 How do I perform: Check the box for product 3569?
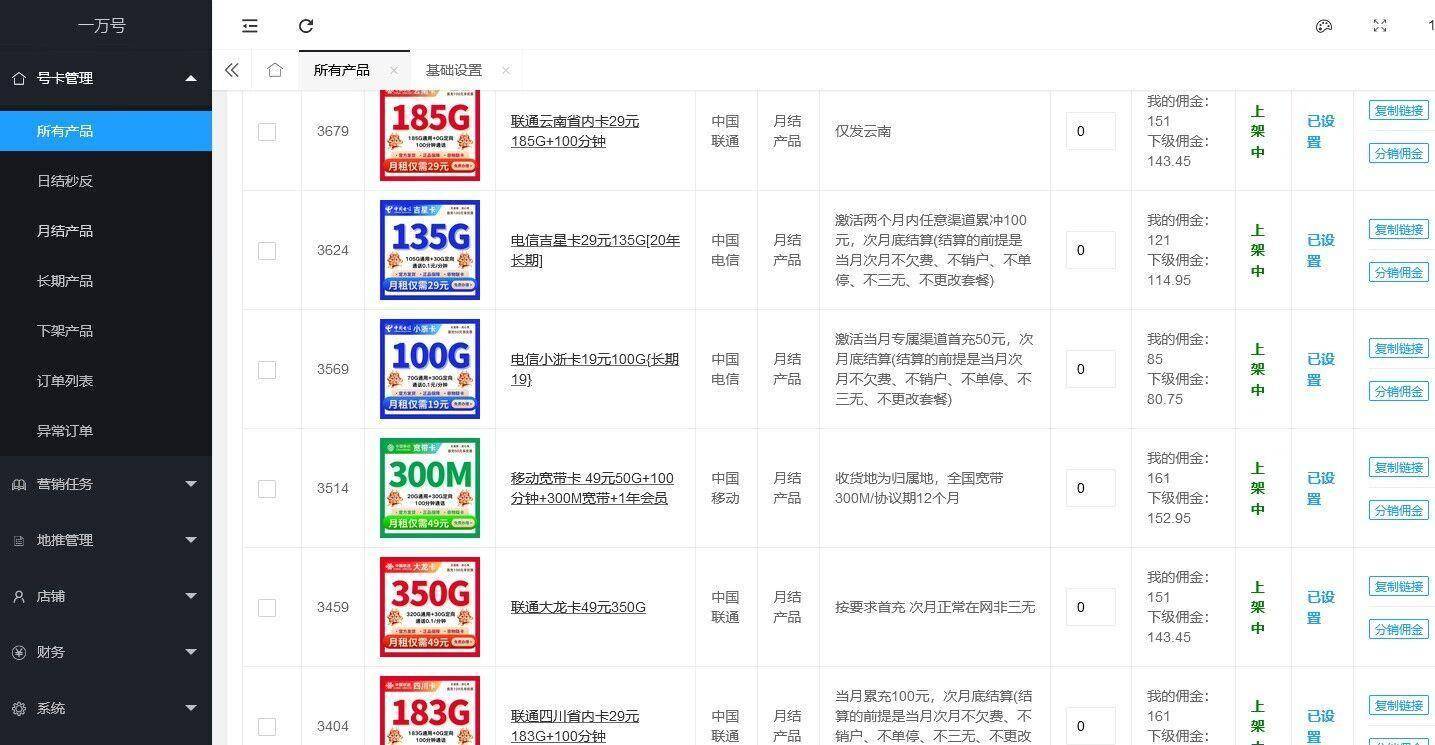pos(267,369)
